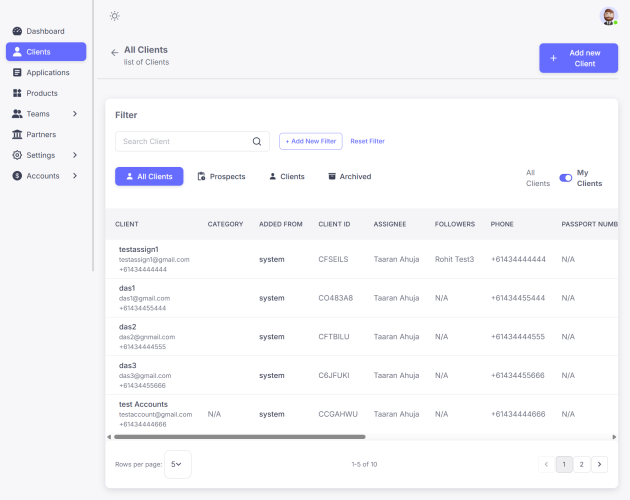Click client ID CFTBILU
The height and width of the screenshot is (500, 630).
pyautogui.click(x=333, y=336)
